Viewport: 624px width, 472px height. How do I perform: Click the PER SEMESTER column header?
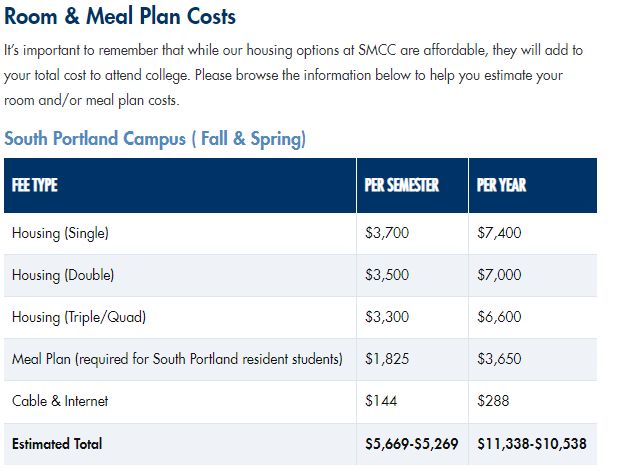[402, 186]
